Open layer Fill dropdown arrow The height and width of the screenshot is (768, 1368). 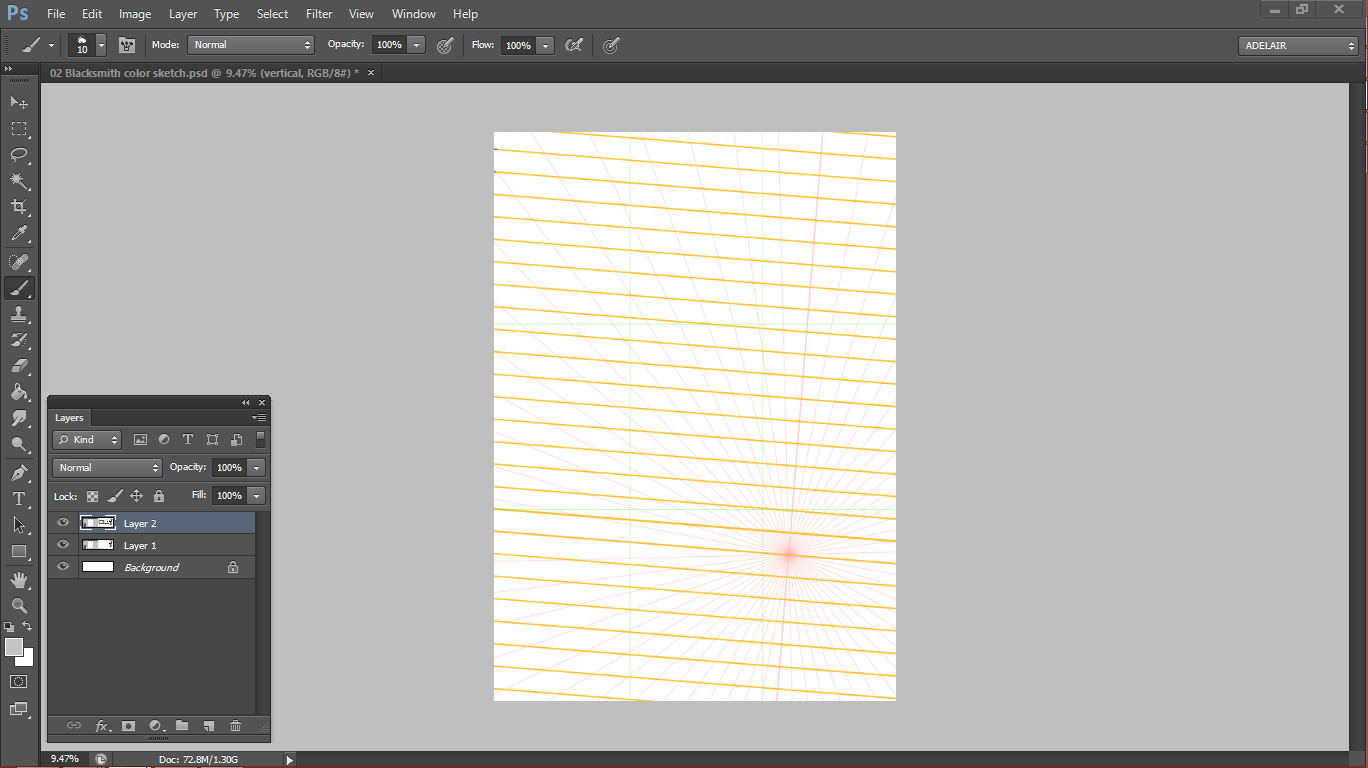coord(257,496)
